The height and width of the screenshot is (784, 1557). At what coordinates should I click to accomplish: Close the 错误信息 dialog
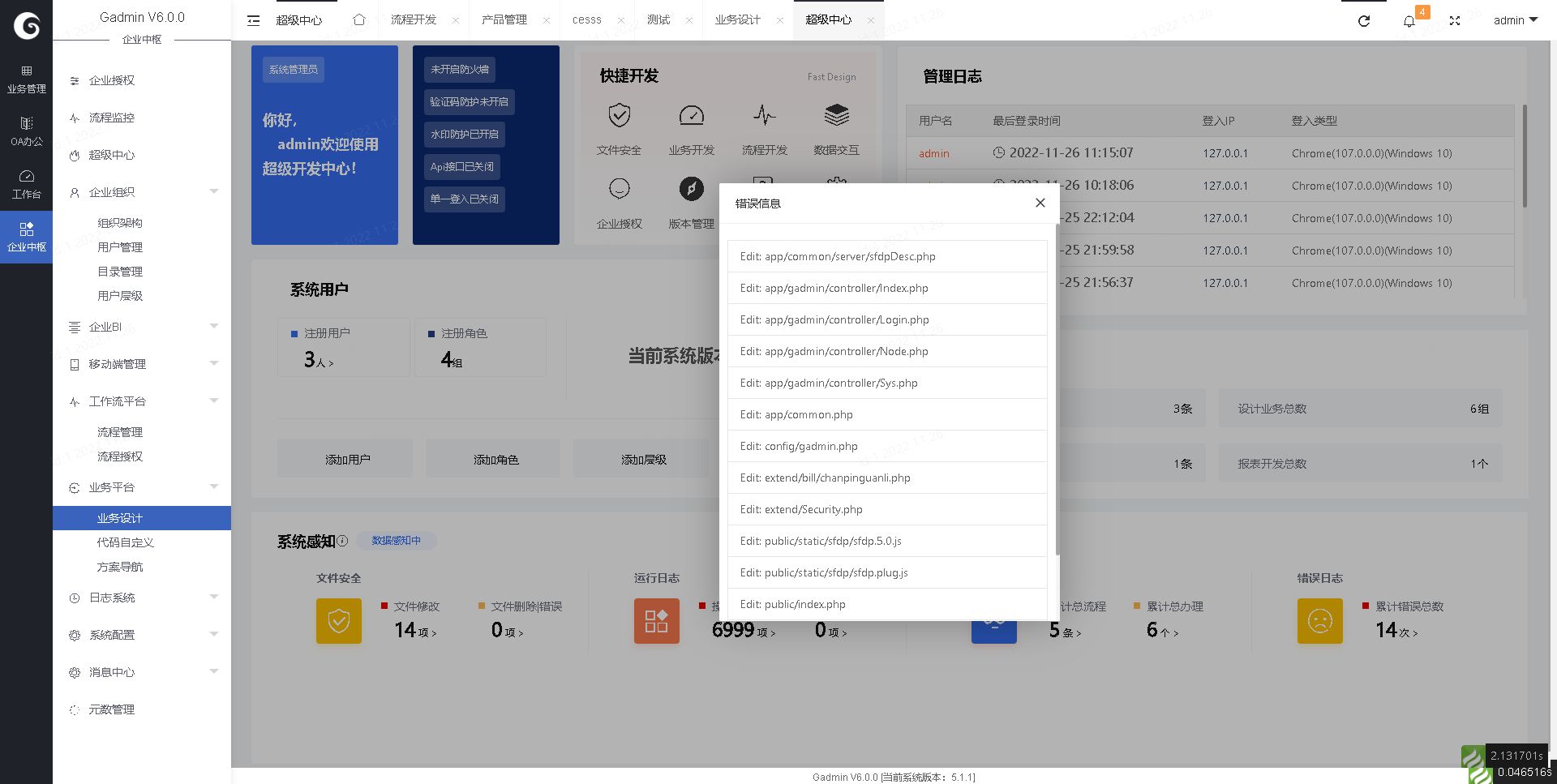pos(1040,203)
